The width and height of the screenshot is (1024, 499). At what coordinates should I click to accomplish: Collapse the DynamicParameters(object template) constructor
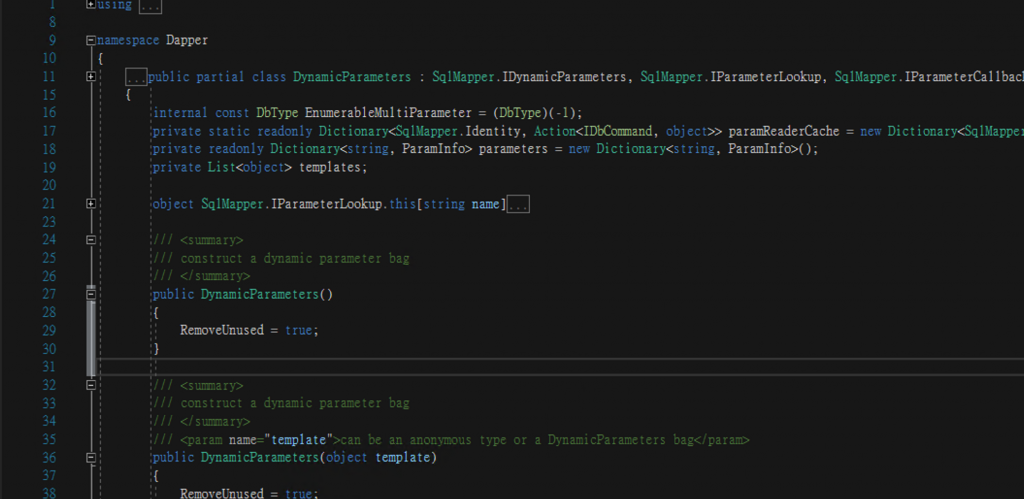[91, 458]
